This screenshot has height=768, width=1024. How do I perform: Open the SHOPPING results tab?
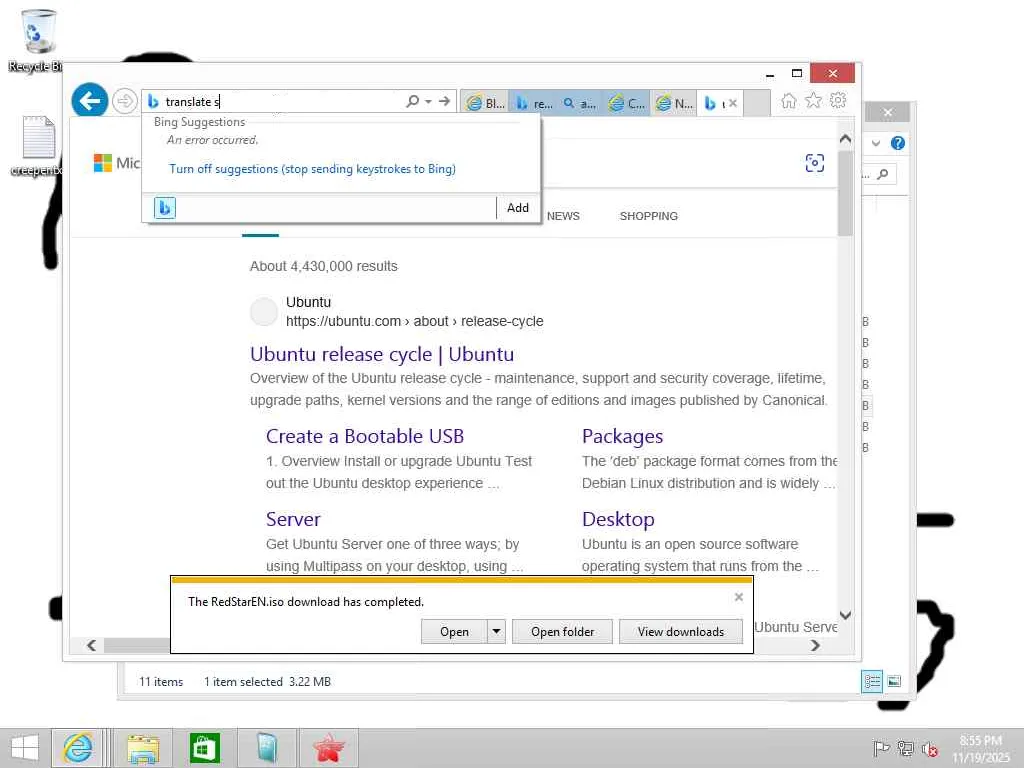[648, 216]
